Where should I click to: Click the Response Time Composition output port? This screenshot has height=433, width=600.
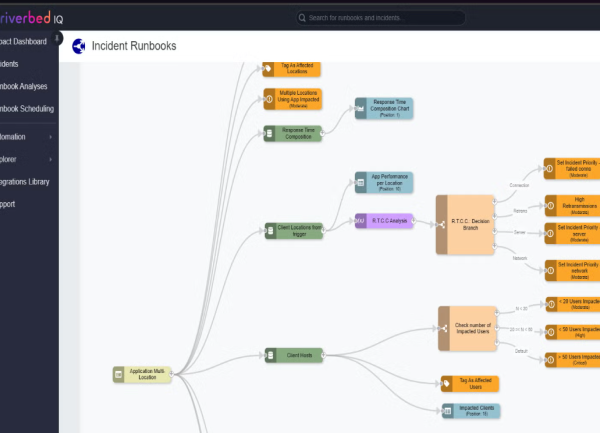[x=323, y=133]
